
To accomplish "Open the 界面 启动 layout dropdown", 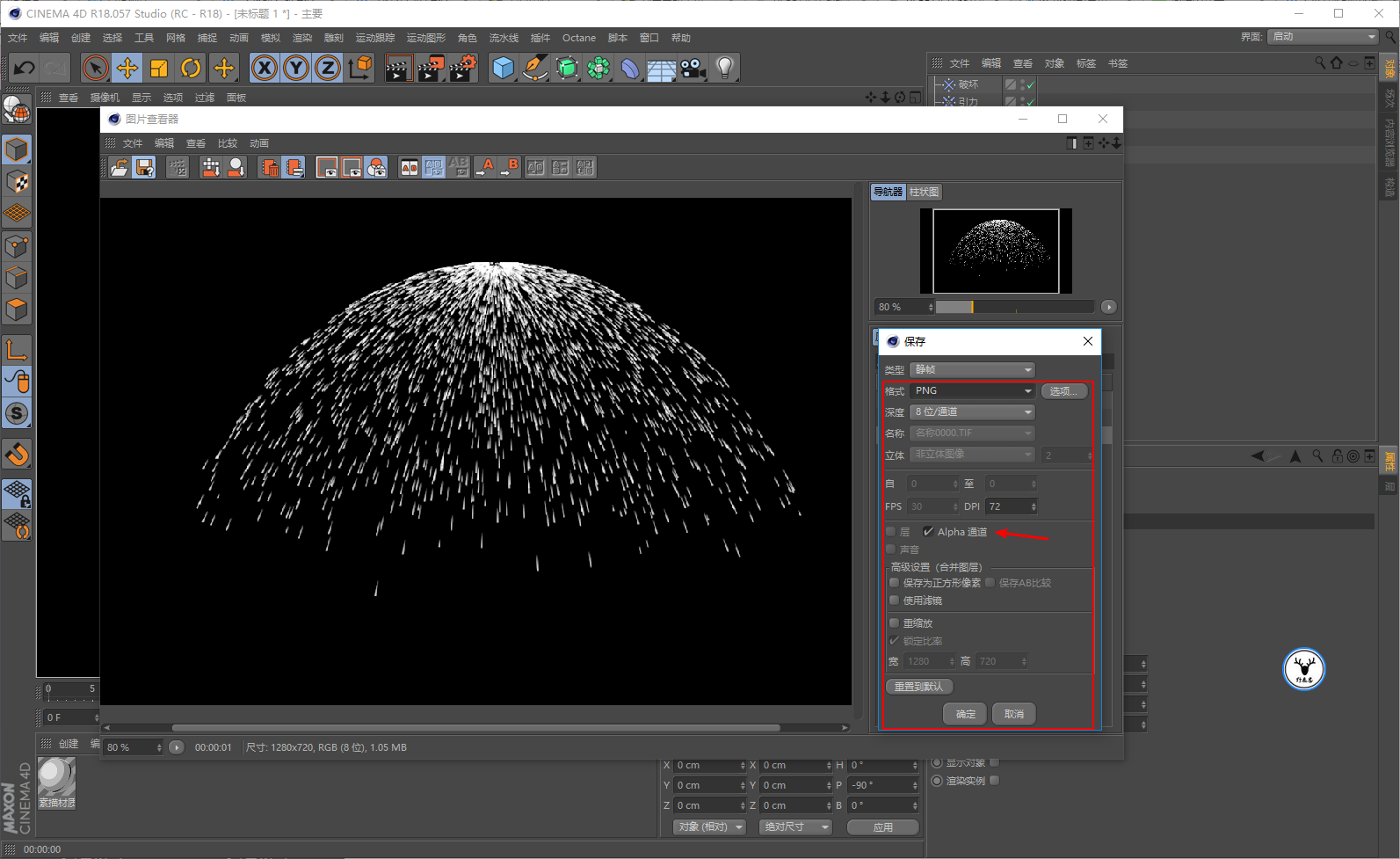I will click(x=1323, y=36).
